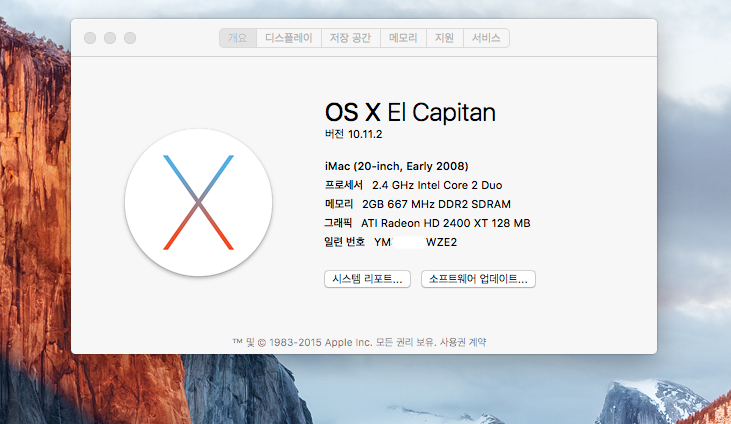Click 소프트웨어 업데이트 (Software Update) button
This screenshot has width=731, height=424.
click(x=478, y=279)
